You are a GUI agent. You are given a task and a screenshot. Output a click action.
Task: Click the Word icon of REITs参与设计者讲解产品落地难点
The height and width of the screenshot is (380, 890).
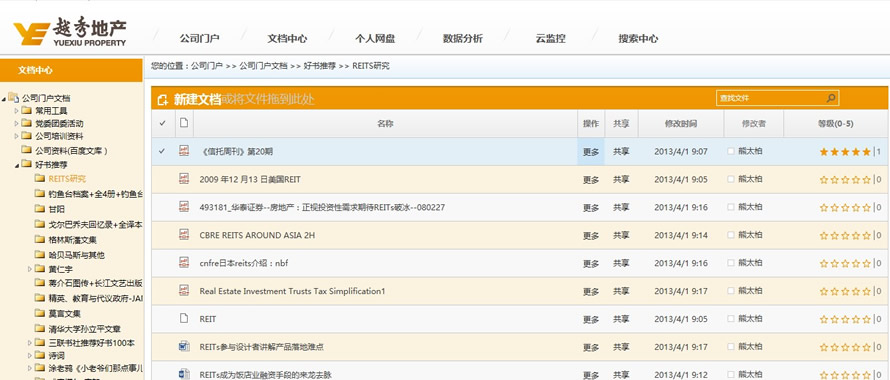pyautogui.click(x=184, y=346)
